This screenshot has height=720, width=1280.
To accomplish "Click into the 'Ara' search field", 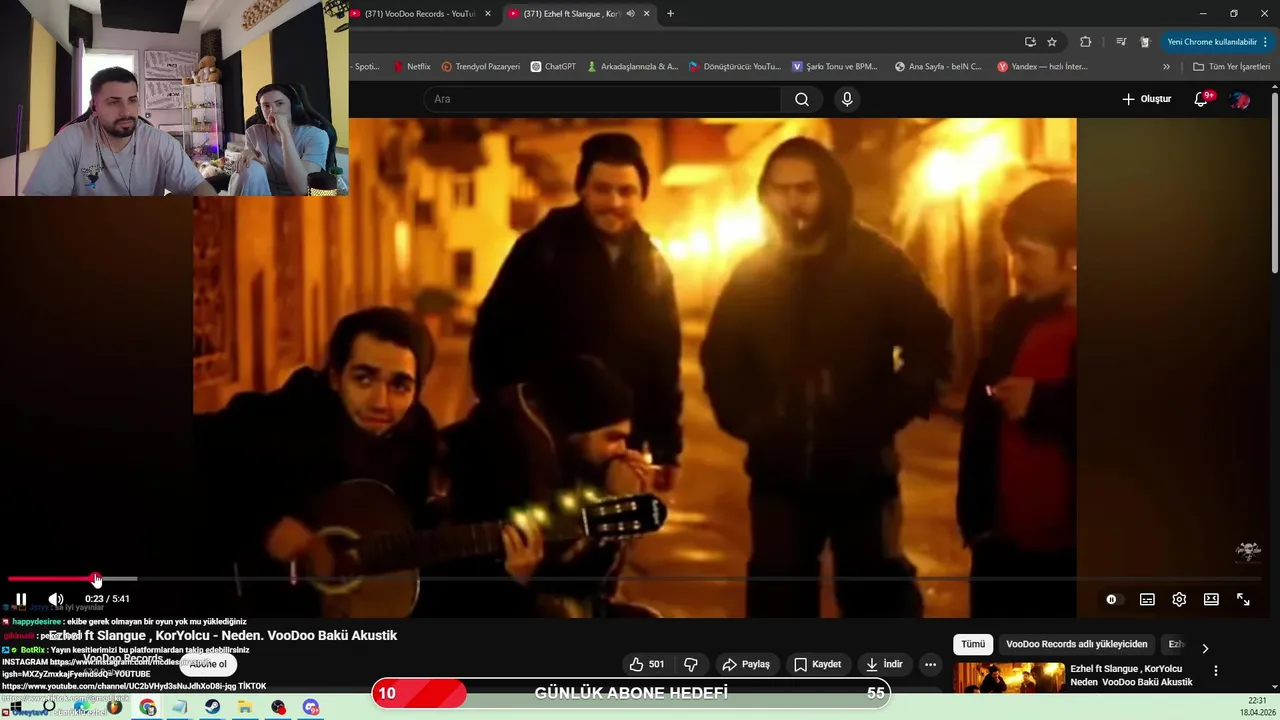I will point(602,99).
